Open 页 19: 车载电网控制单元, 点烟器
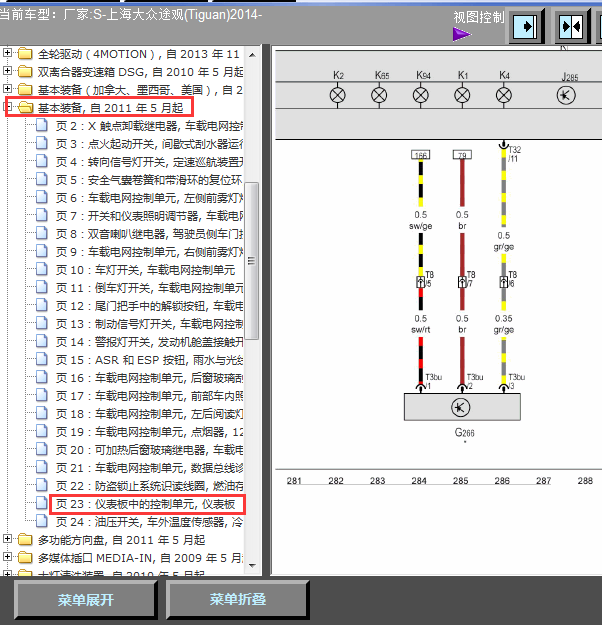Screen dimensions: 602x625 (150, 432)
